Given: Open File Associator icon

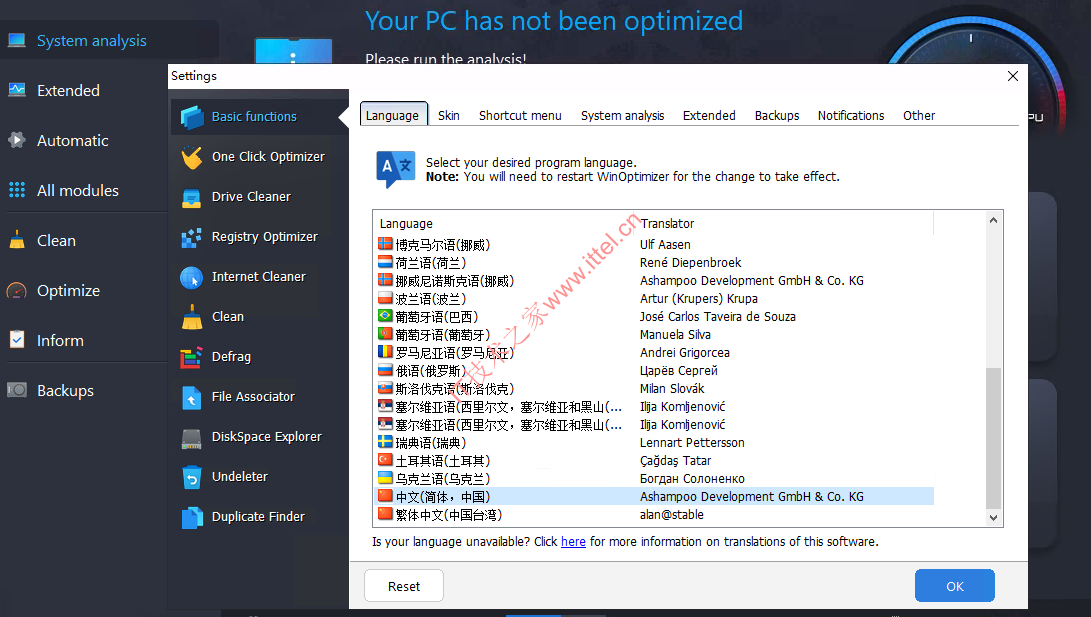Looking at the screenshot, I should click(191, 397).
